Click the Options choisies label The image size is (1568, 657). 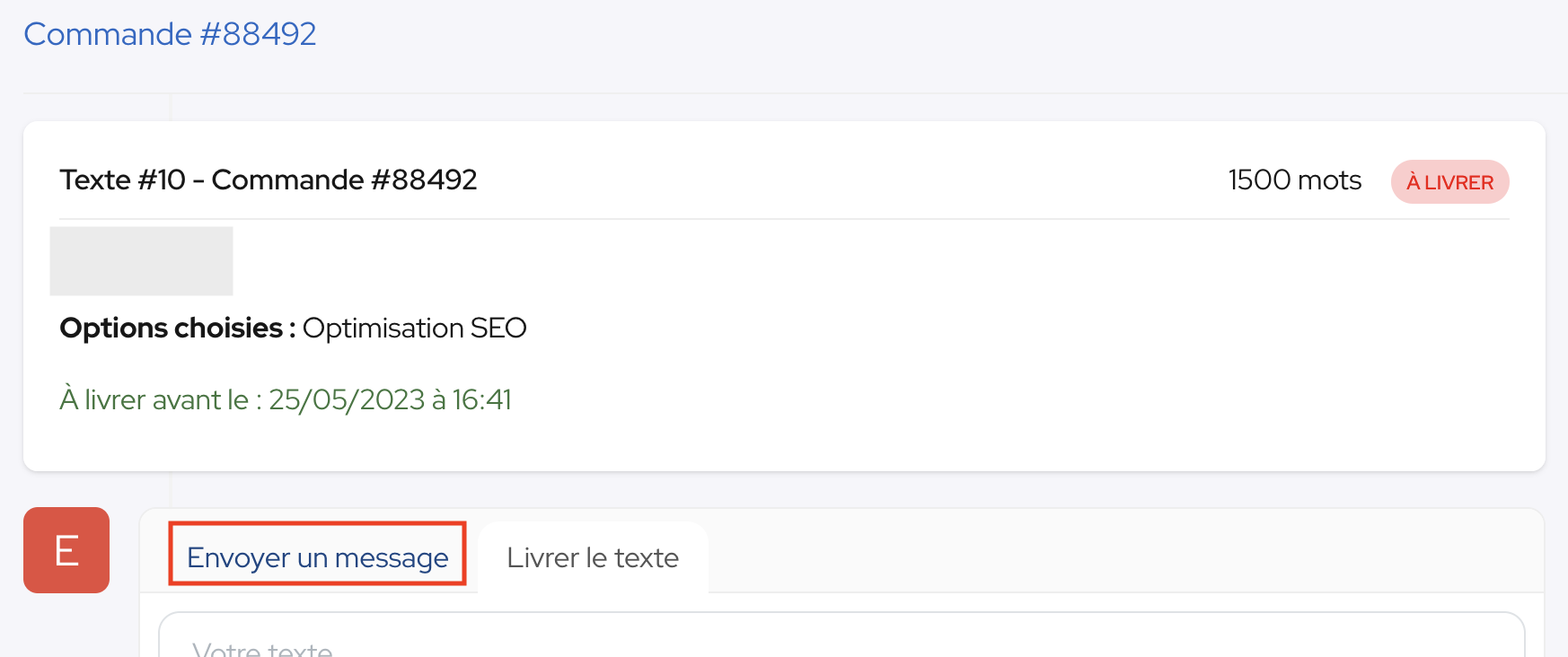coord(177,328)
